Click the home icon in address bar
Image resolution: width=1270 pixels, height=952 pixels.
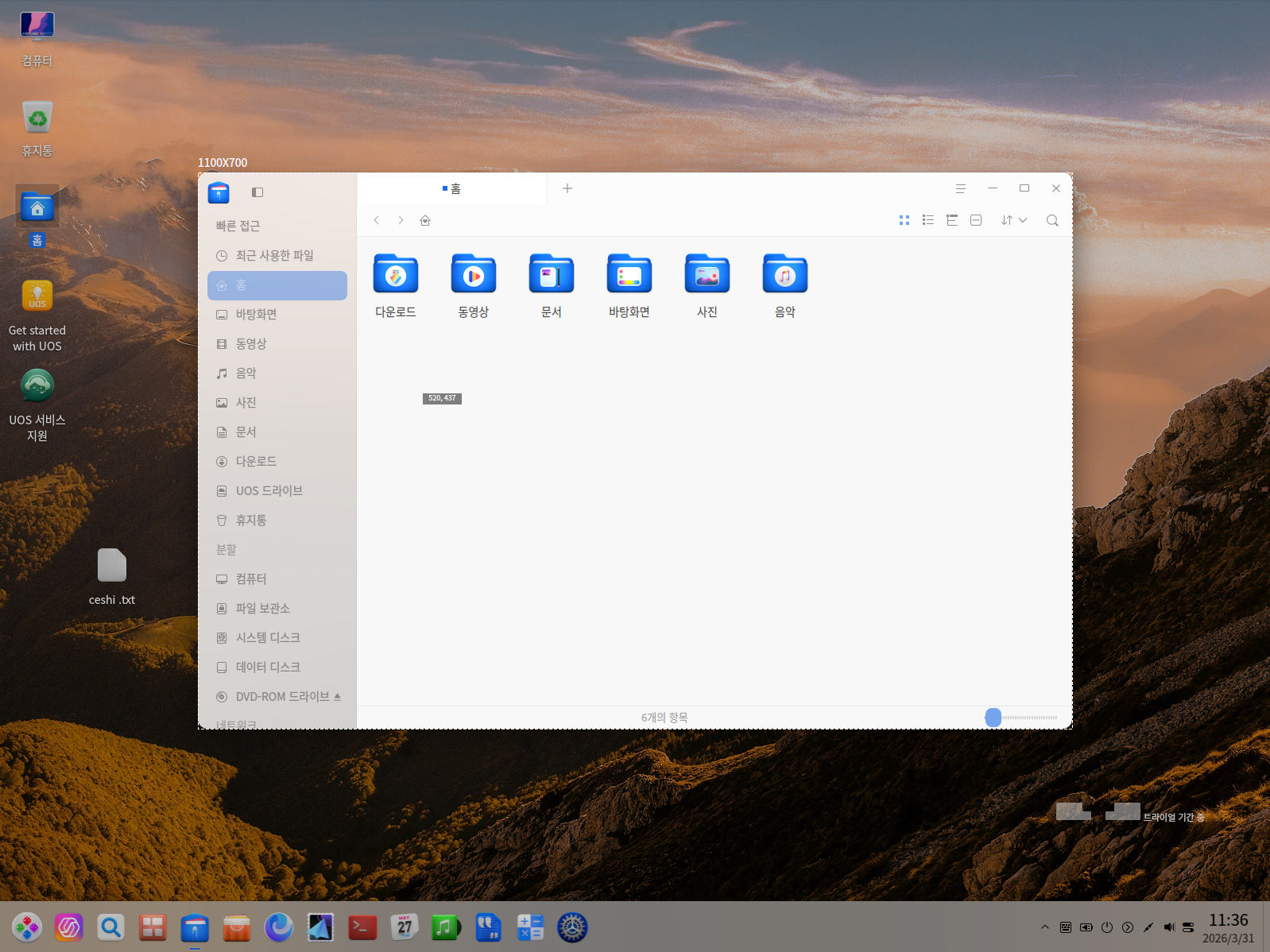pos(425,220)
